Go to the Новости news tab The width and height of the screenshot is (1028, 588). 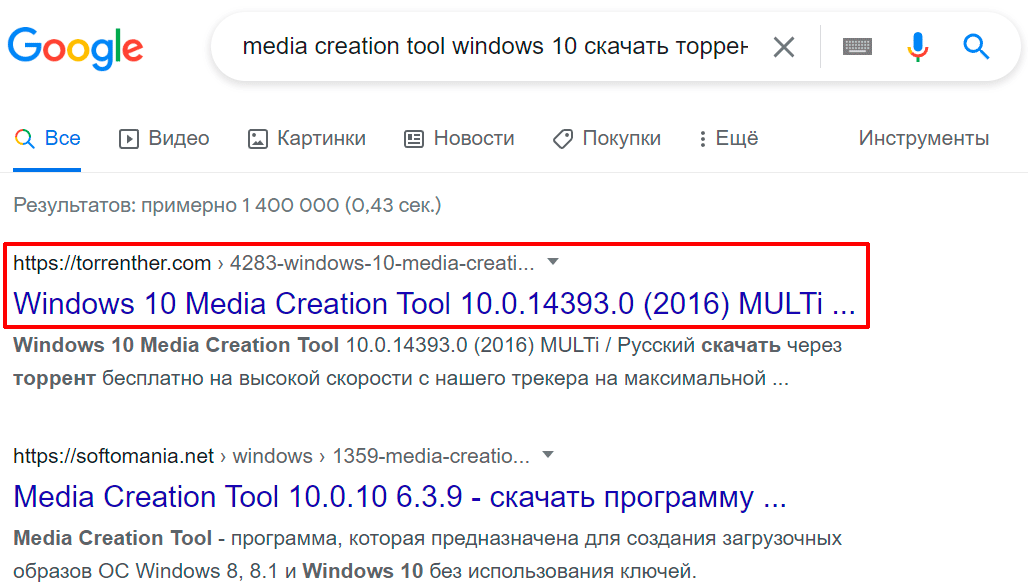tap(459, 139)
